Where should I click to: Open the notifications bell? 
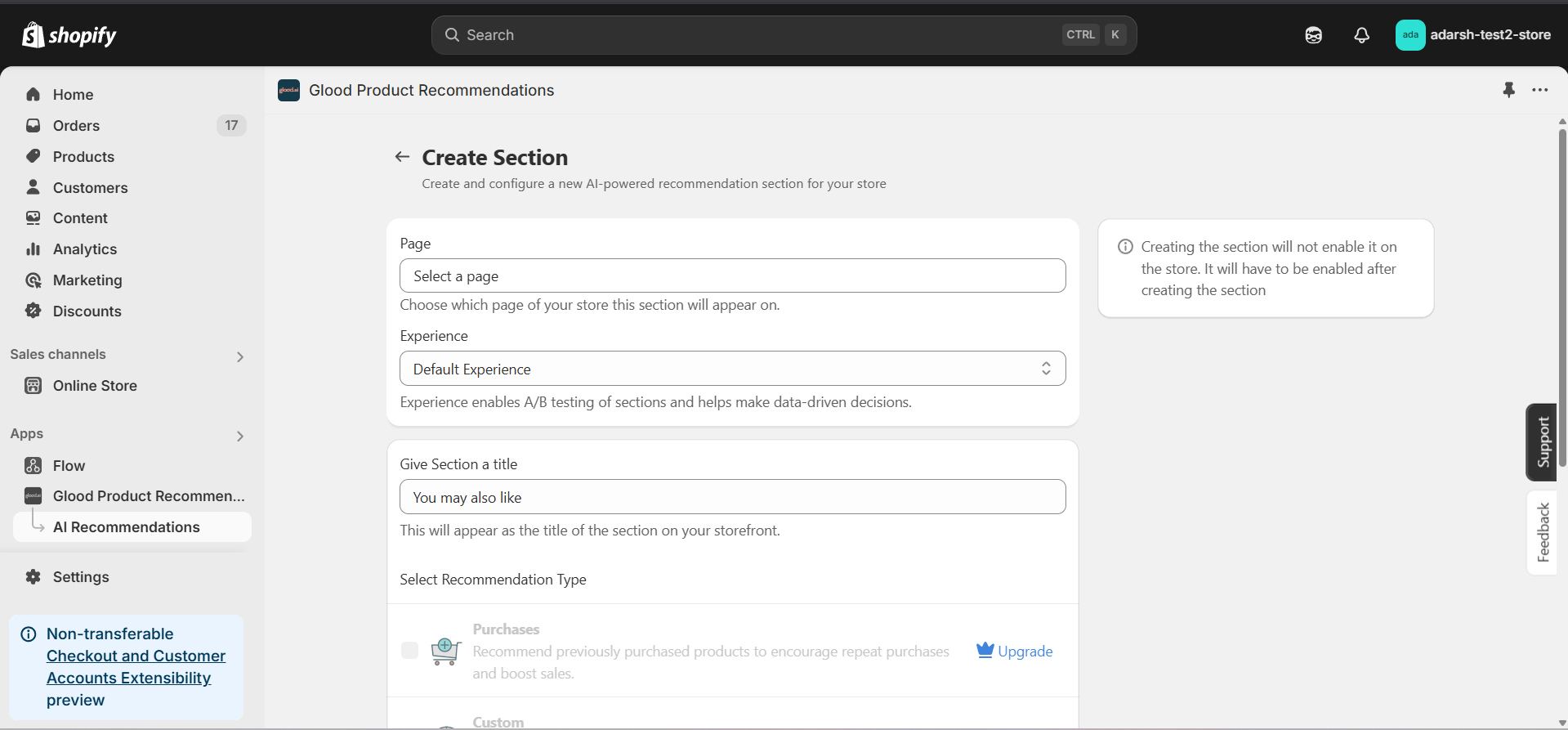click(1361, 35)
